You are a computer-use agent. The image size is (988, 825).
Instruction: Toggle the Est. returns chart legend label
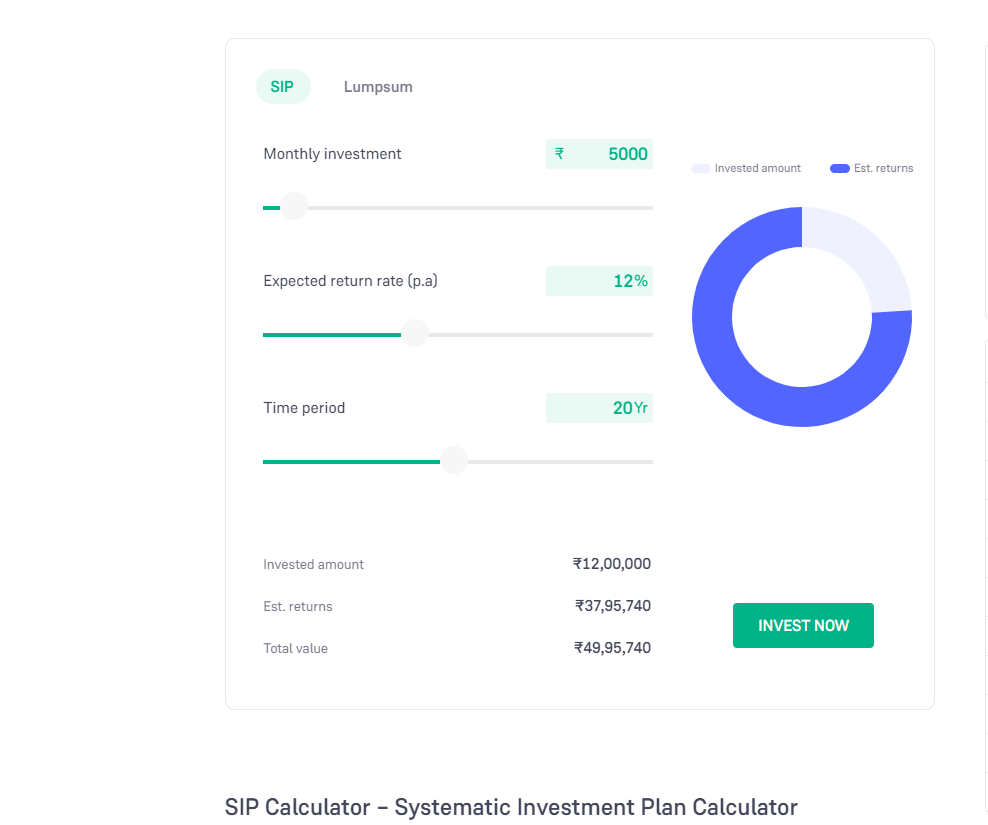[884, 169]
